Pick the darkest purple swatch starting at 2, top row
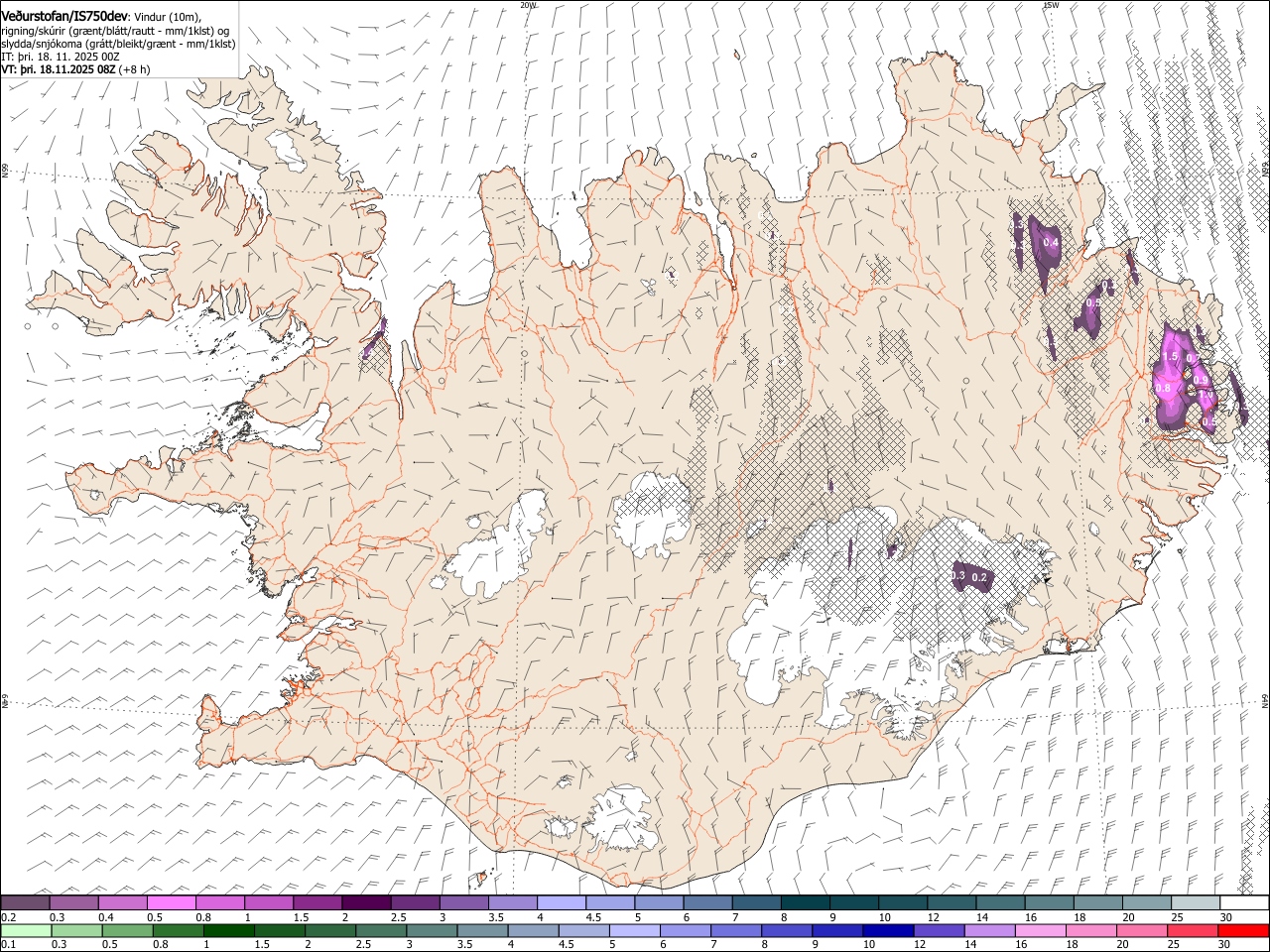 (x=366, y=902)
